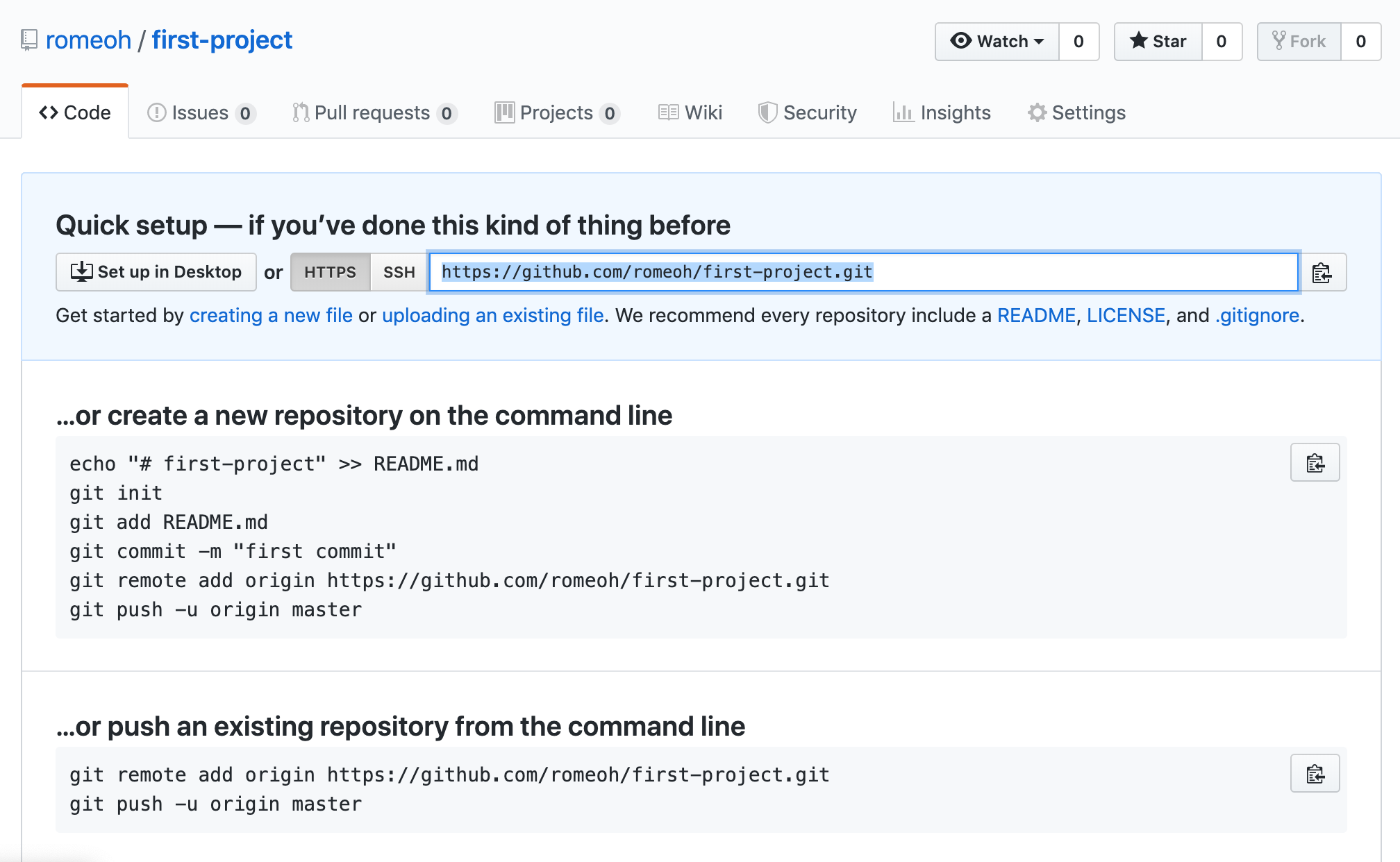Copy the push existing repository commands
This screenshot has width=1400, height=862.
[x=1315, y=774]
